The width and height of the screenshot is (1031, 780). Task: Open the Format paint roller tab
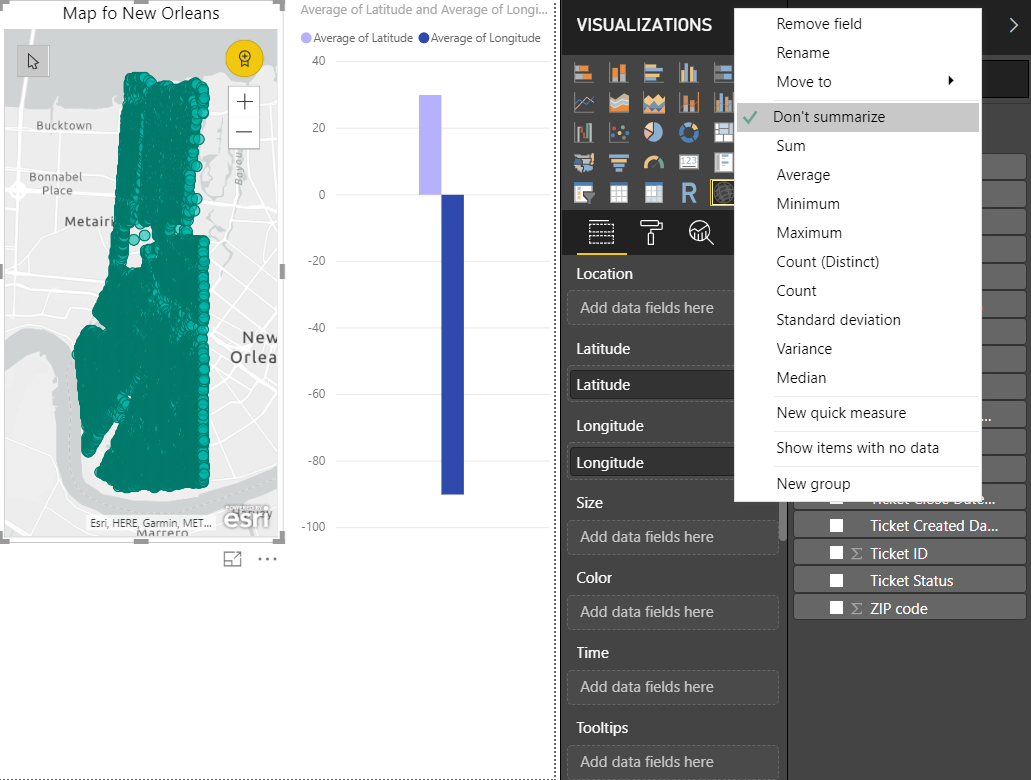pos(651,233)
